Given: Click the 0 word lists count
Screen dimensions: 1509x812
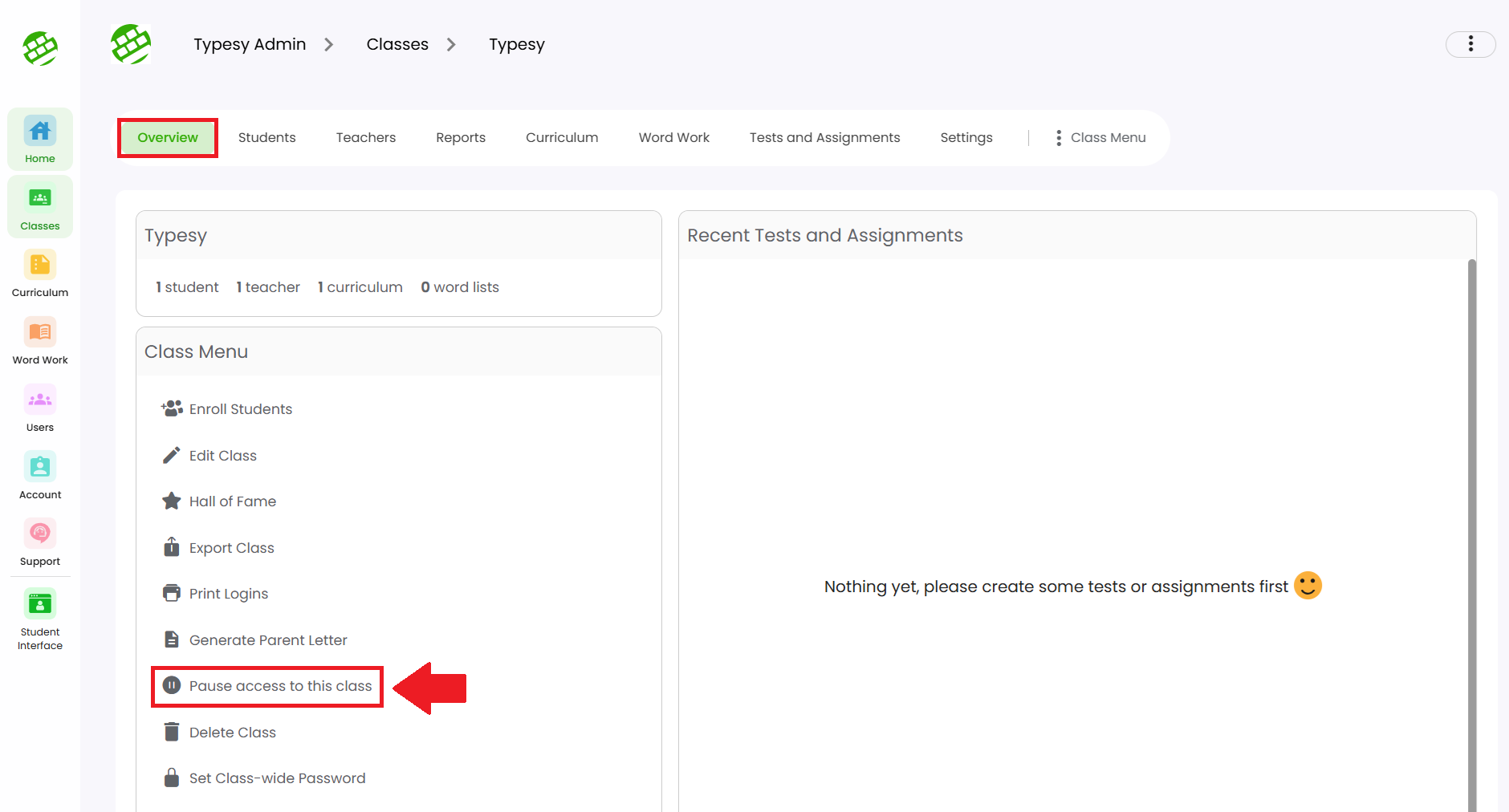Looking at the screenshot, I should click(460, 286).
